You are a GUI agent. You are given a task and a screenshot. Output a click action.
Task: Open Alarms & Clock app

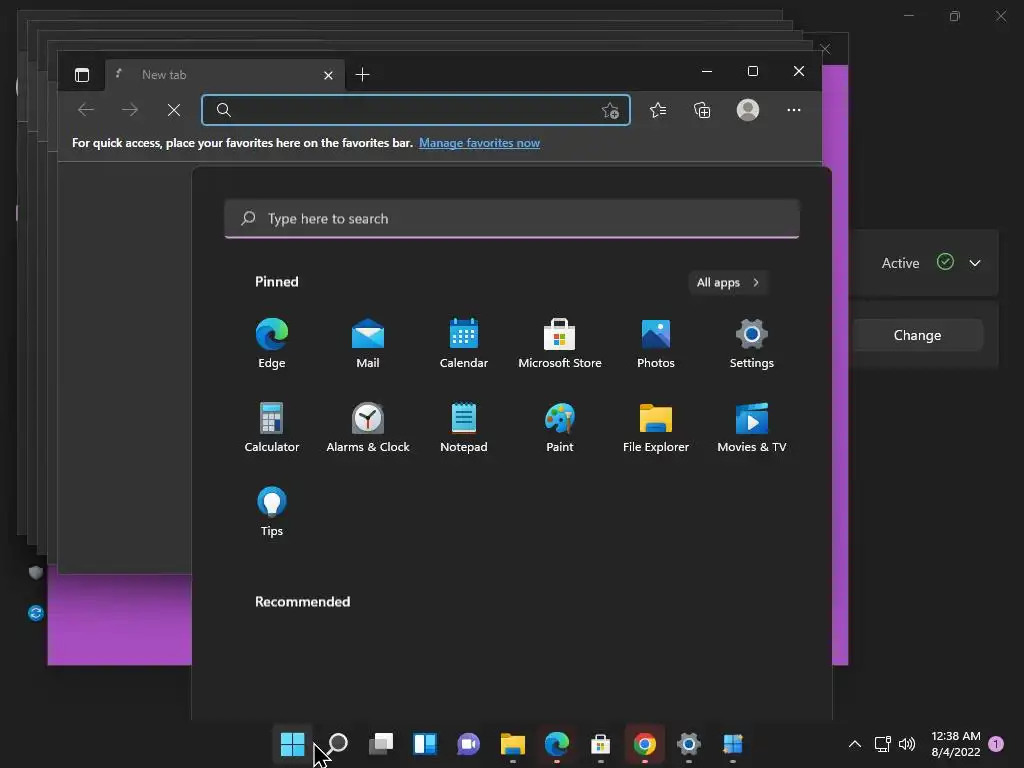point(368,428)
